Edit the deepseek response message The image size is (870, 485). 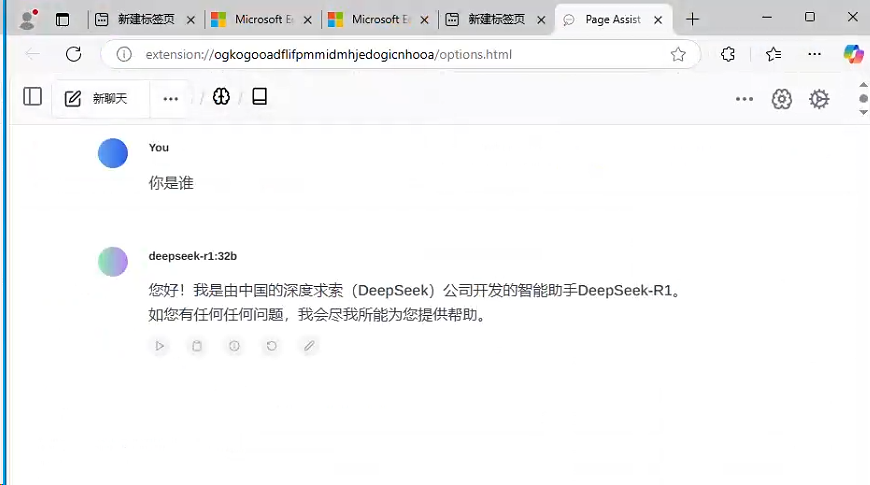pyautogui.click(x=309, y=346)
